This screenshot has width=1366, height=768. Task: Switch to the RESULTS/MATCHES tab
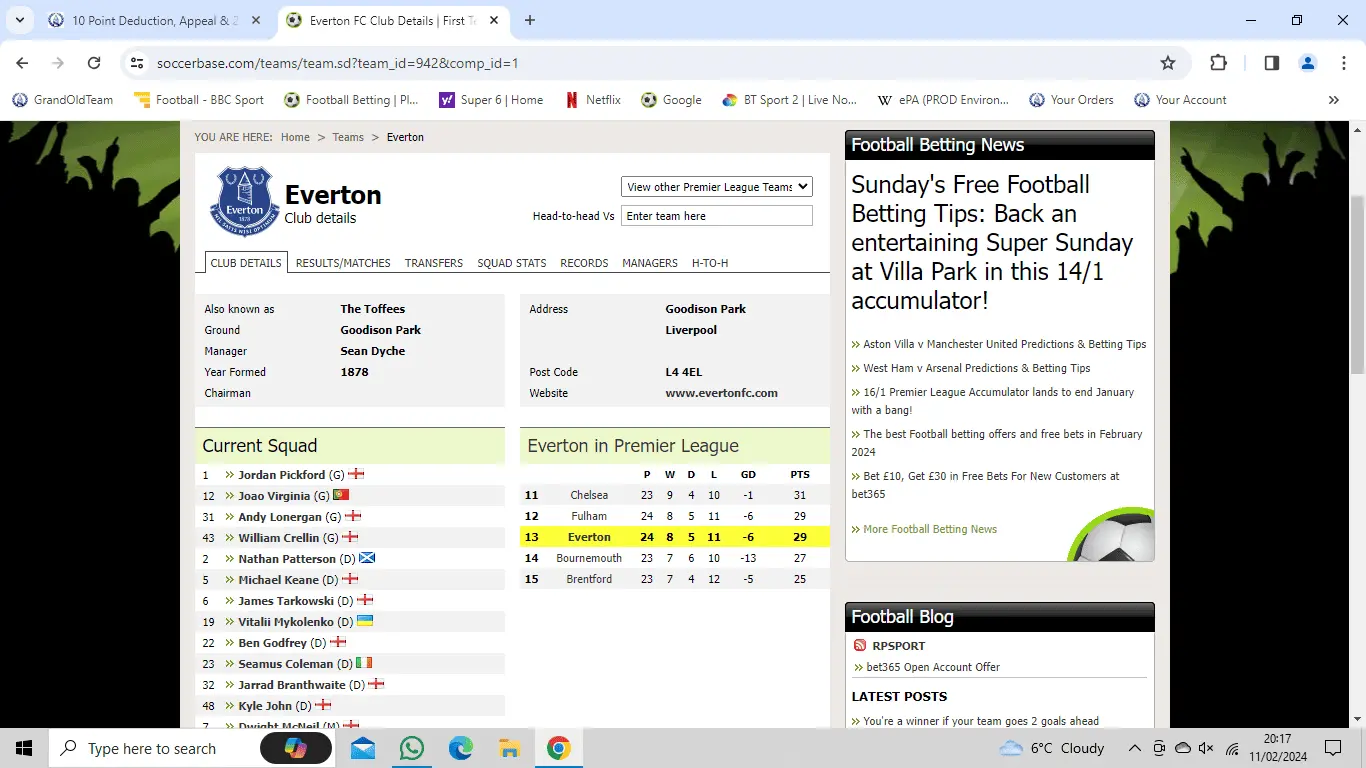tap(343, 263)
